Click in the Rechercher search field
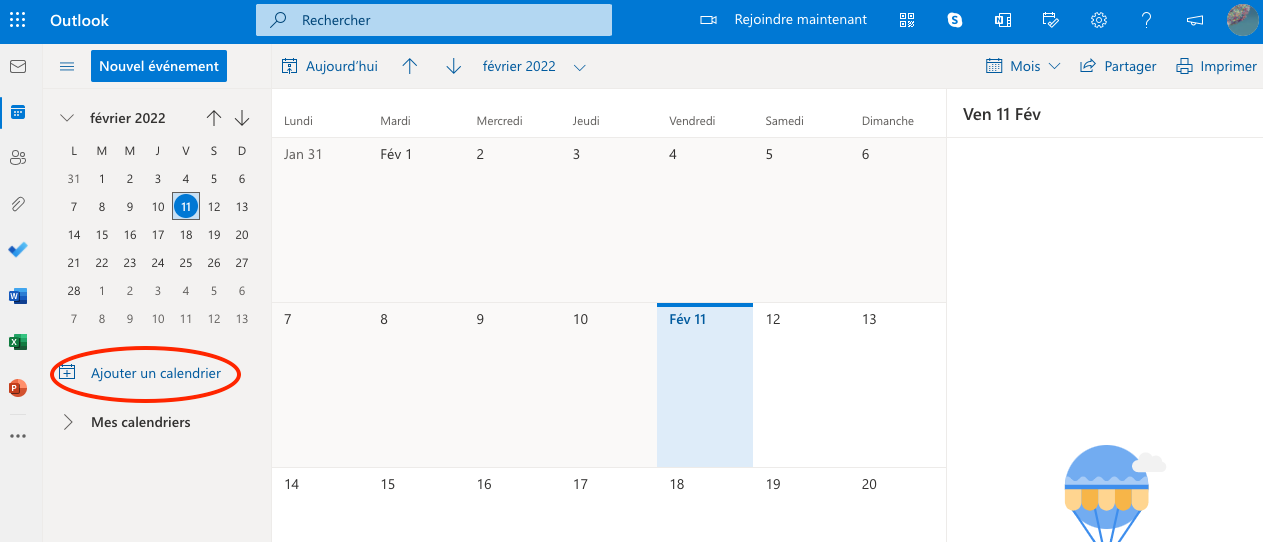This screenshot has height=542, width=1263. (x=450, y=20)
